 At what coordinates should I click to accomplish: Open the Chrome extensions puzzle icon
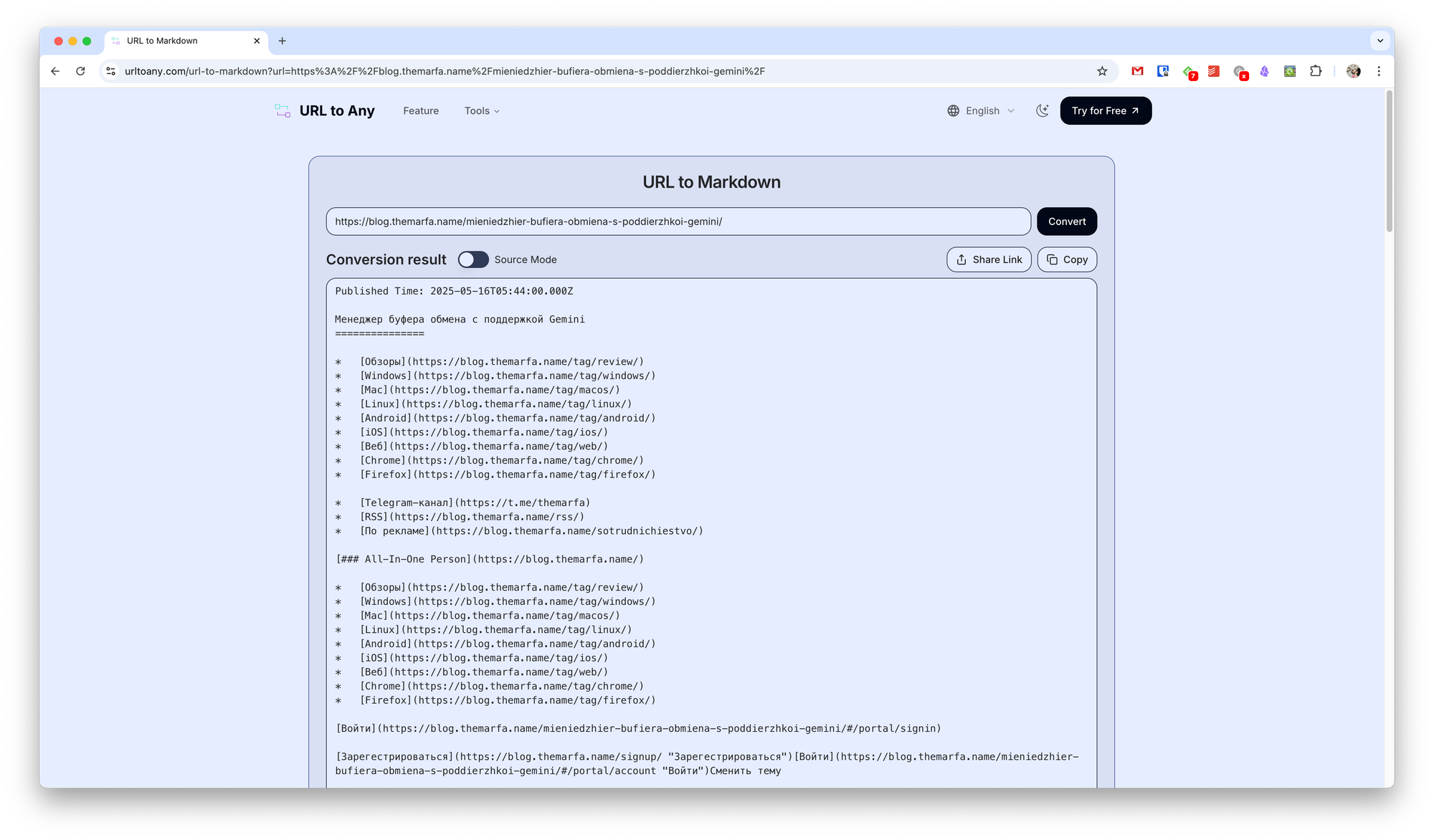(x=1315, y=71)
